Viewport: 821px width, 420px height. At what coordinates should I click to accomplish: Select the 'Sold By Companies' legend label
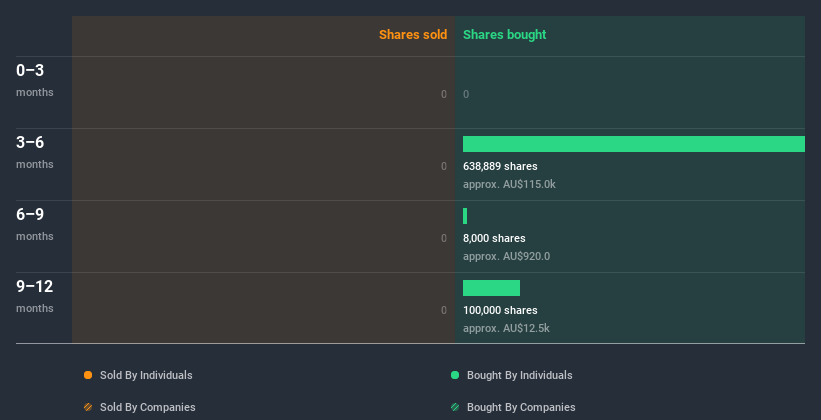148,407
